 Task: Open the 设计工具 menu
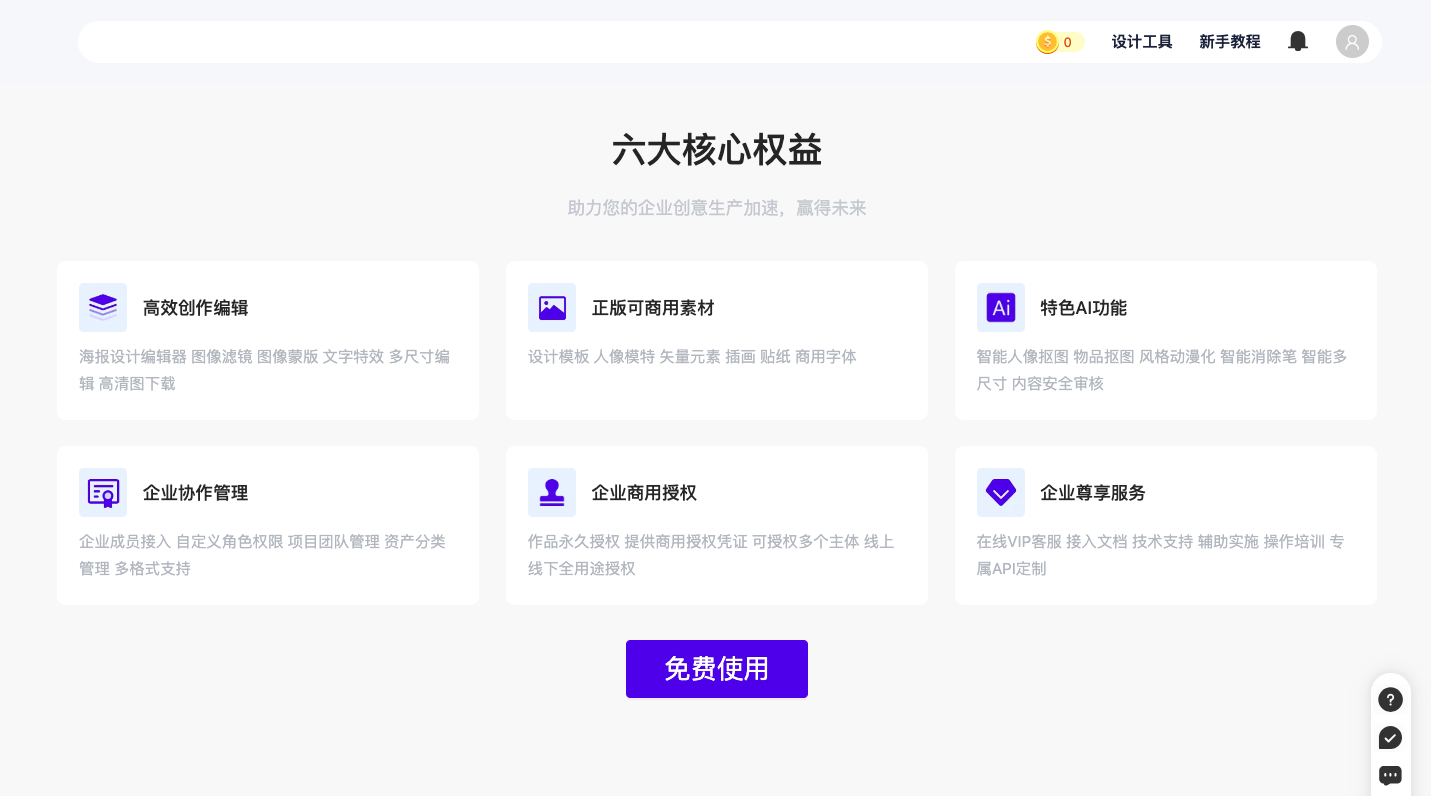click(1142, 42)
